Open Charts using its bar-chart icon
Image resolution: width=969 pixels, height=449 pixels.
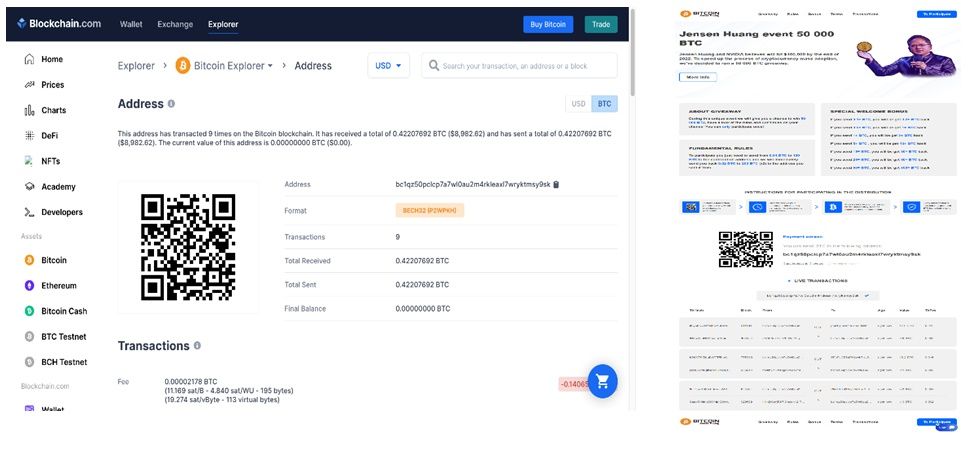29,110
